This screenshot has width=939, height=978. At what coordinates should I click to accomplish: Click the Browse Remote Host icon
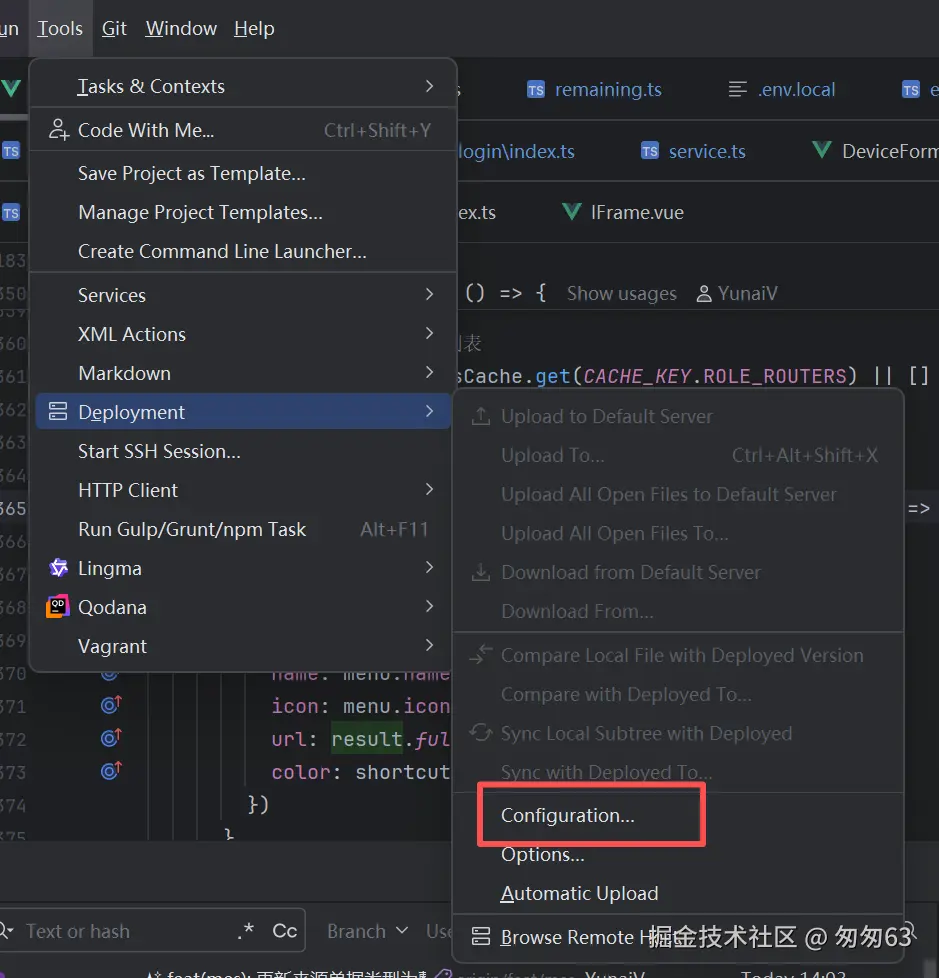click(480, 936)
